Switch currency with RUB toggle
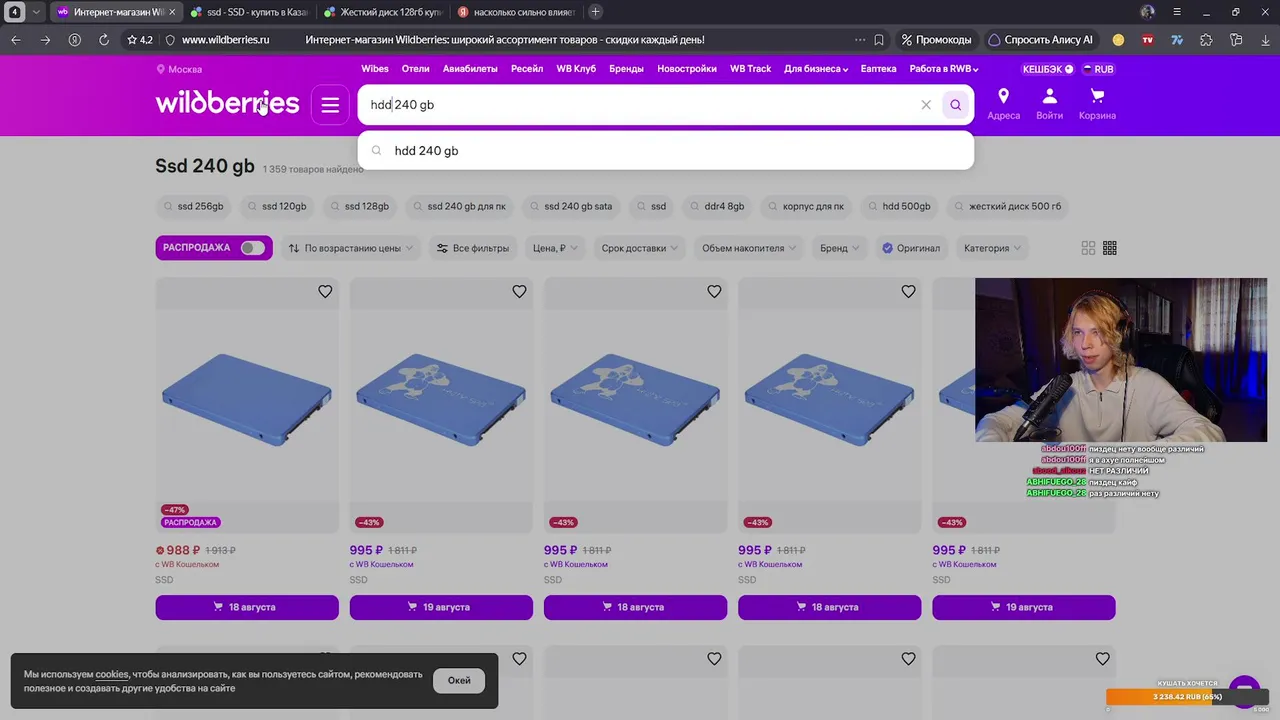1280x720 pixels. [1098, 69]
